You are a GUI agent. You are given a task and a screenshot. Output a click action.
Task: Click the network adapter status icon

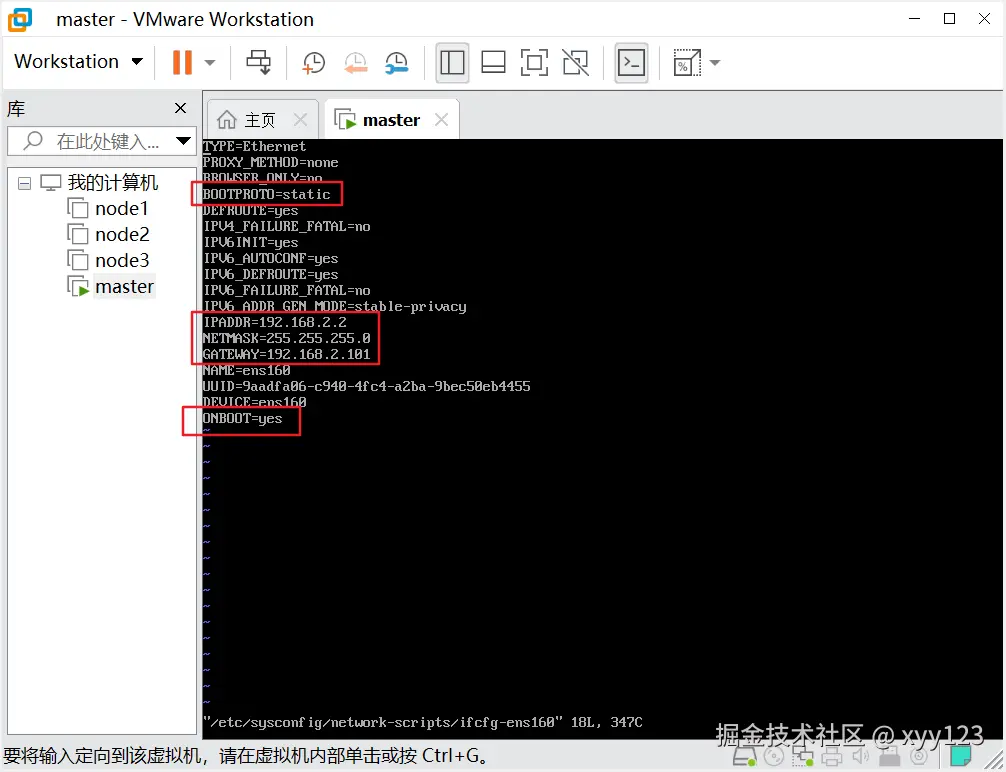tap(803, 757)
